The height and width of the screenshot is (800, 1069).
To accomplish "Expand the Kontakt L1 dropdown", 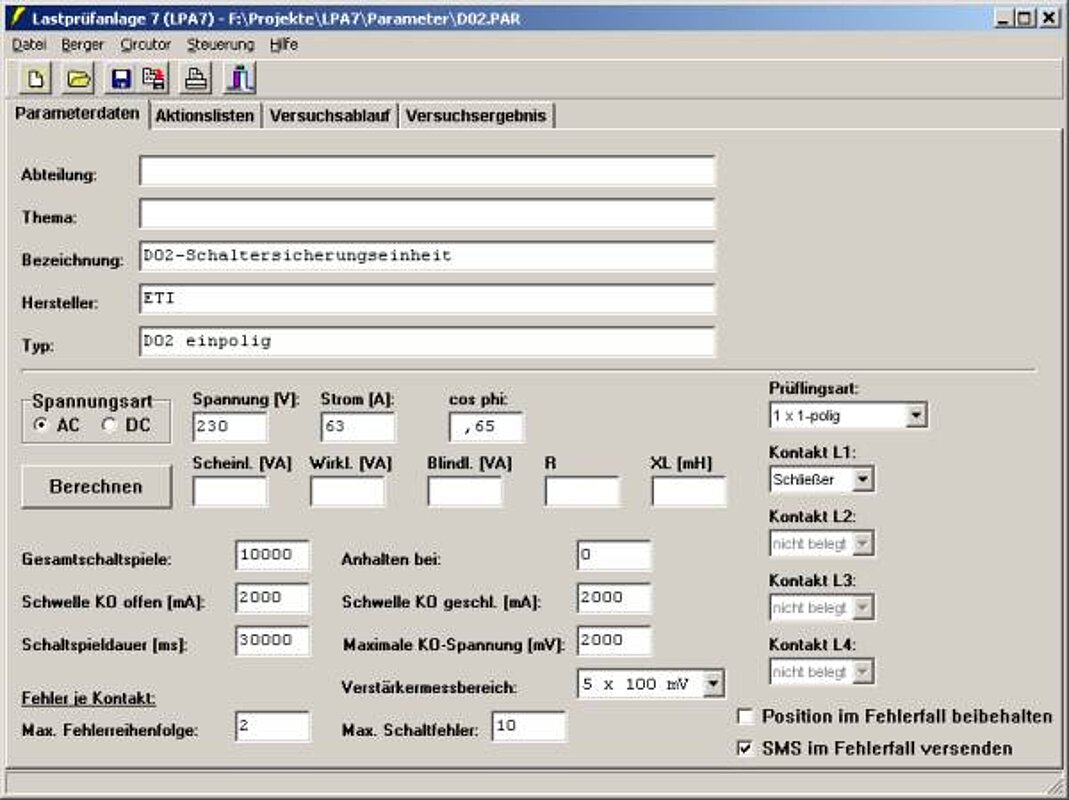I will (x=862, y=479).
